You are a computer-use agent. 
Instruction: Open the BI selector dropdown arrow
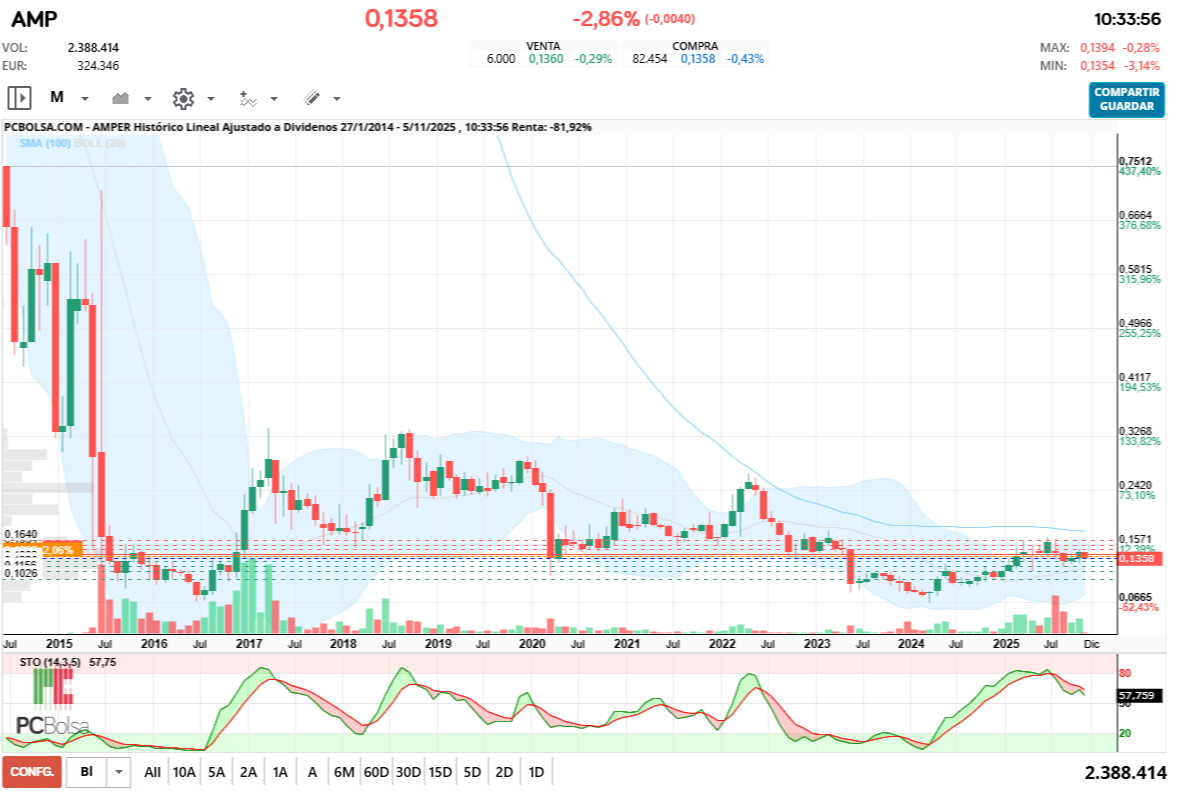point(119,772)
